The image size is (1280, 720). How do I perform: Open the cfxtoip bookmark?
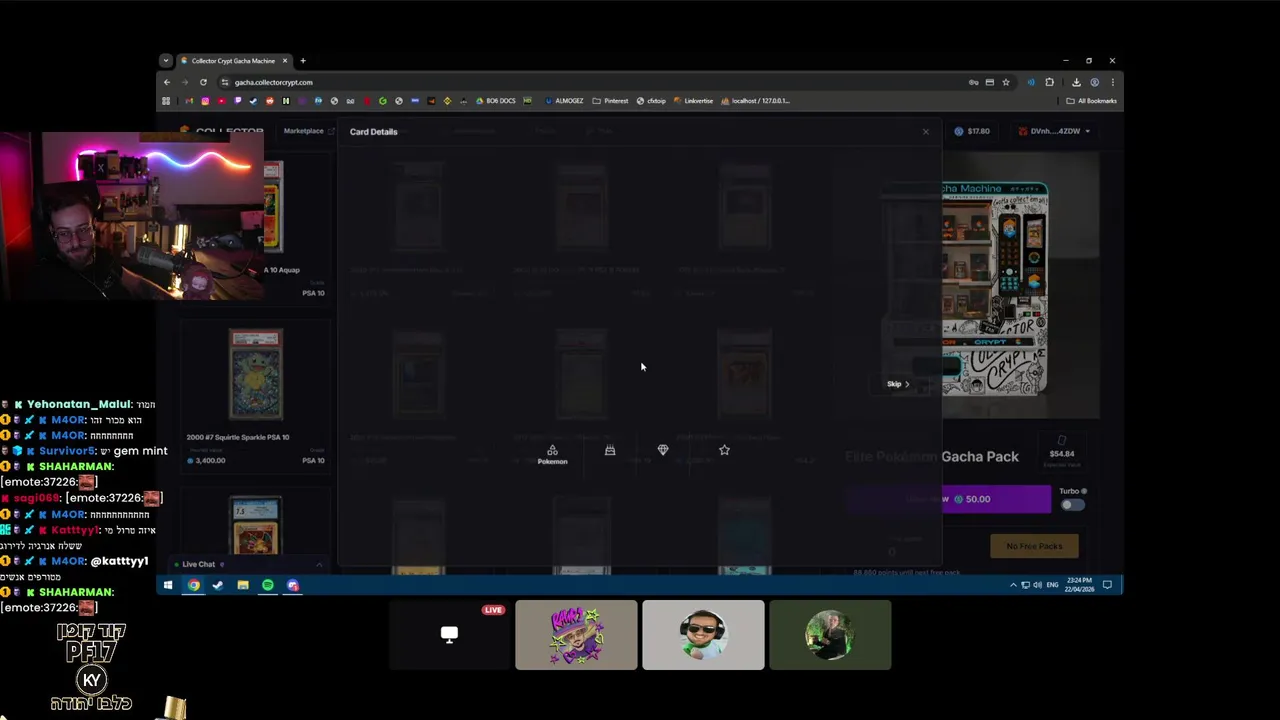pyautogui.click(x=652, y=101)
